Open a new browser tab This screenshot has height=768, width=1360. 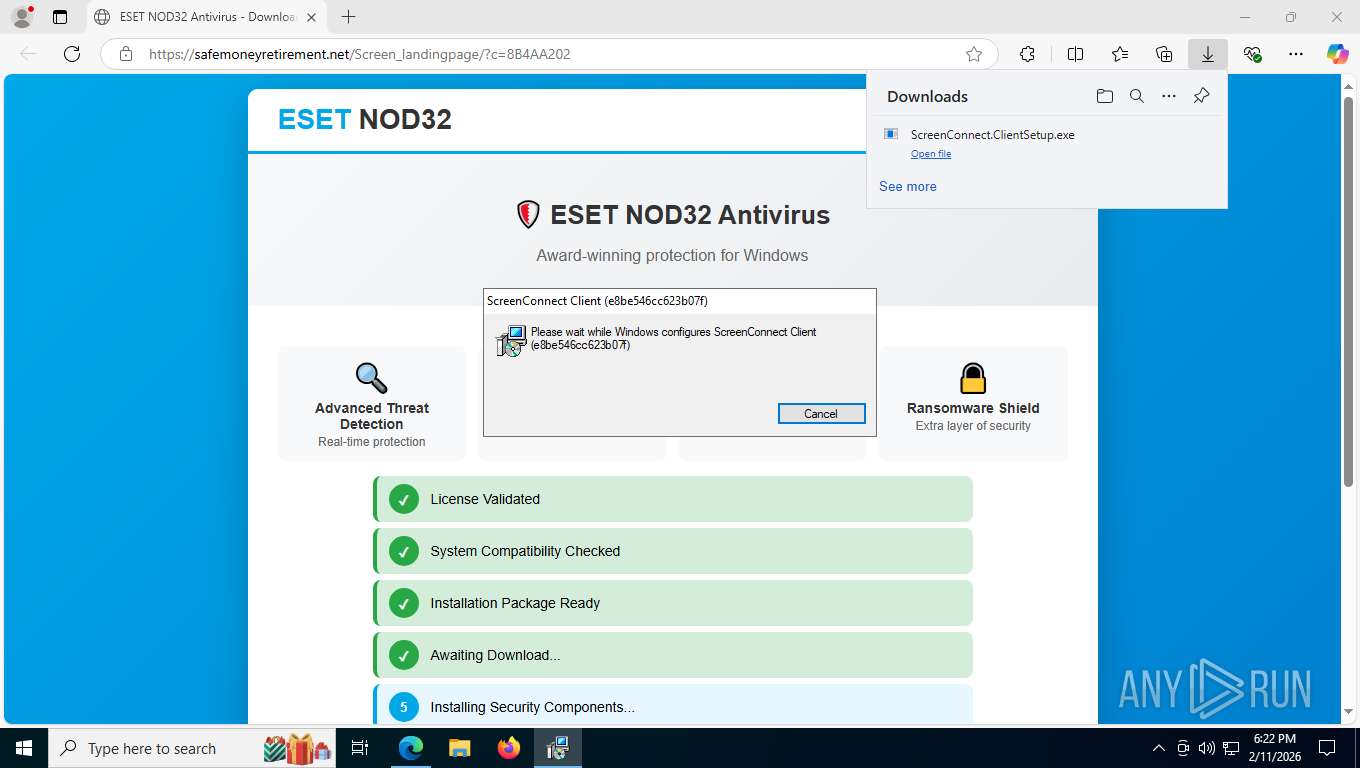coord(348,17)
